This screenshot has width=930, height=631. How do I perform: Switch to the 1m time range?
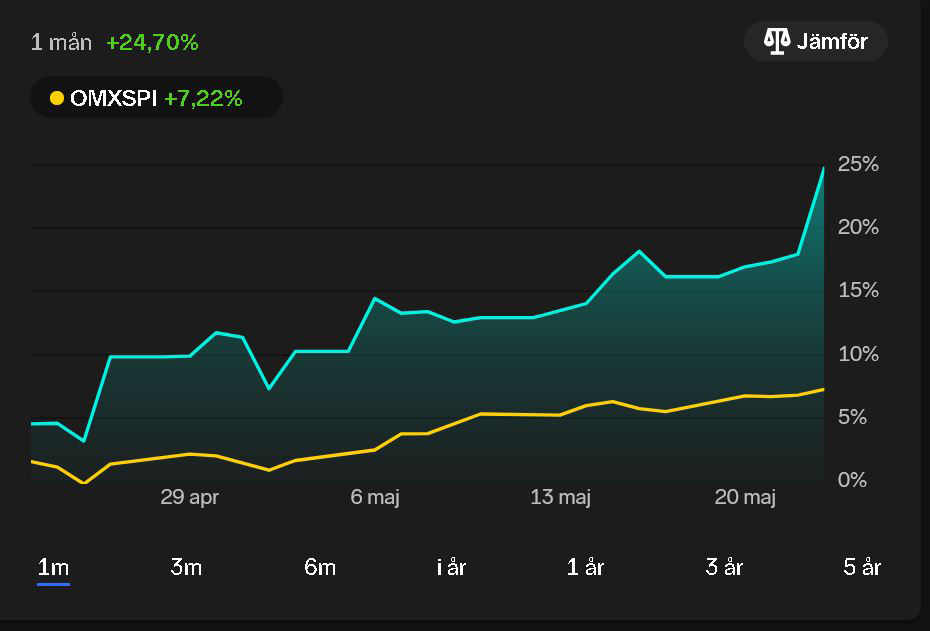click(x=53, y=567)
